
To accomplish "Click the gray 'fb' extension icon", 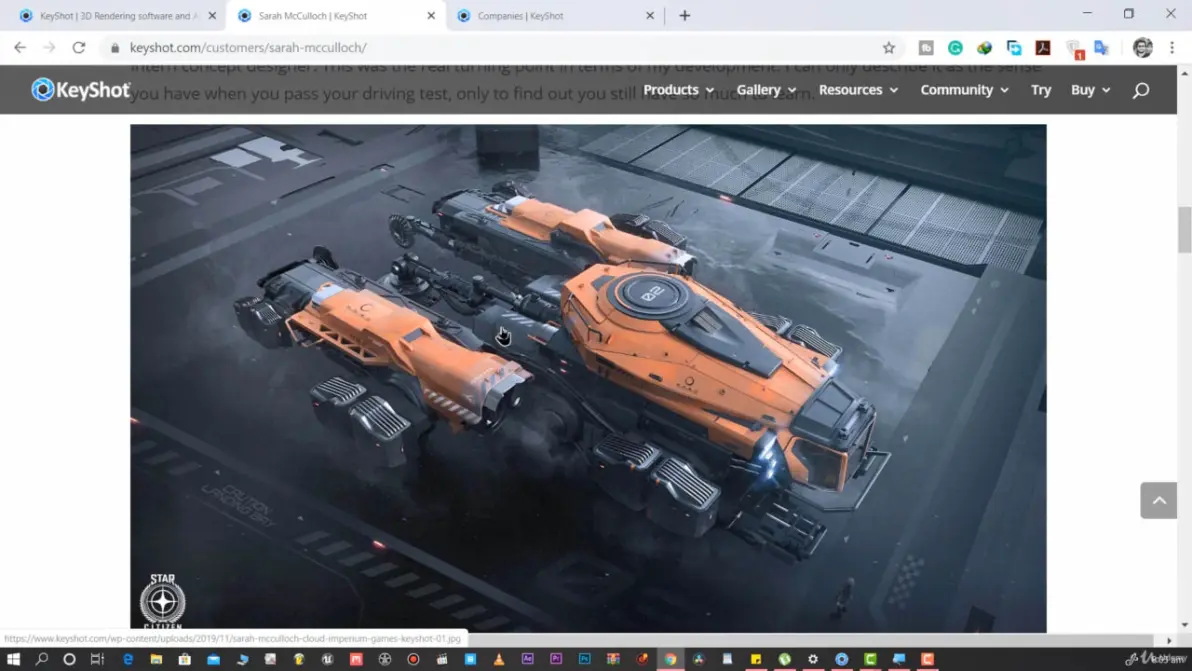I will pyautogui.click(x=926, y=48).
